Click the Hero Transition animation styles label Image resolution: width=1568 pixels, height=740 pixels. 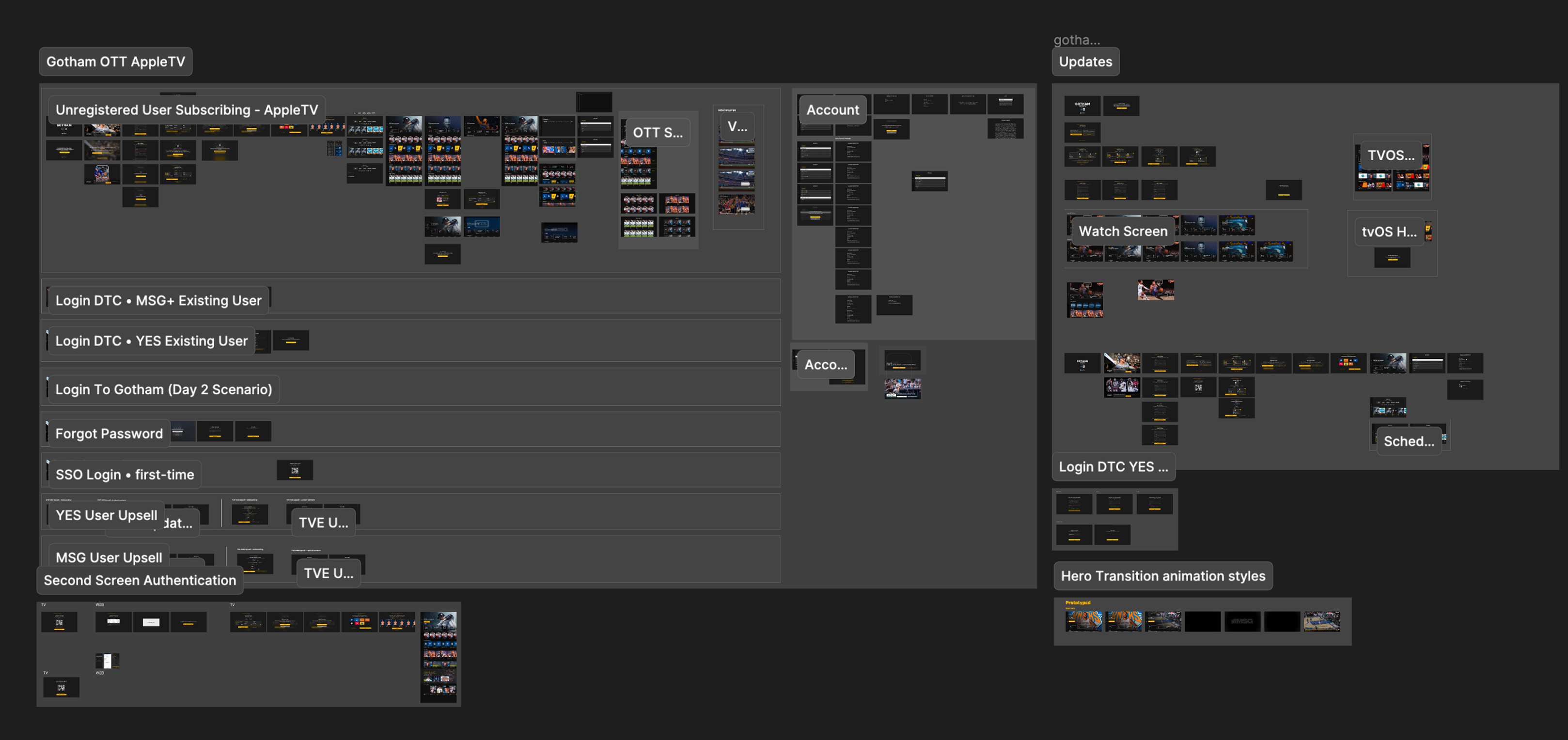click(1163, 576)
